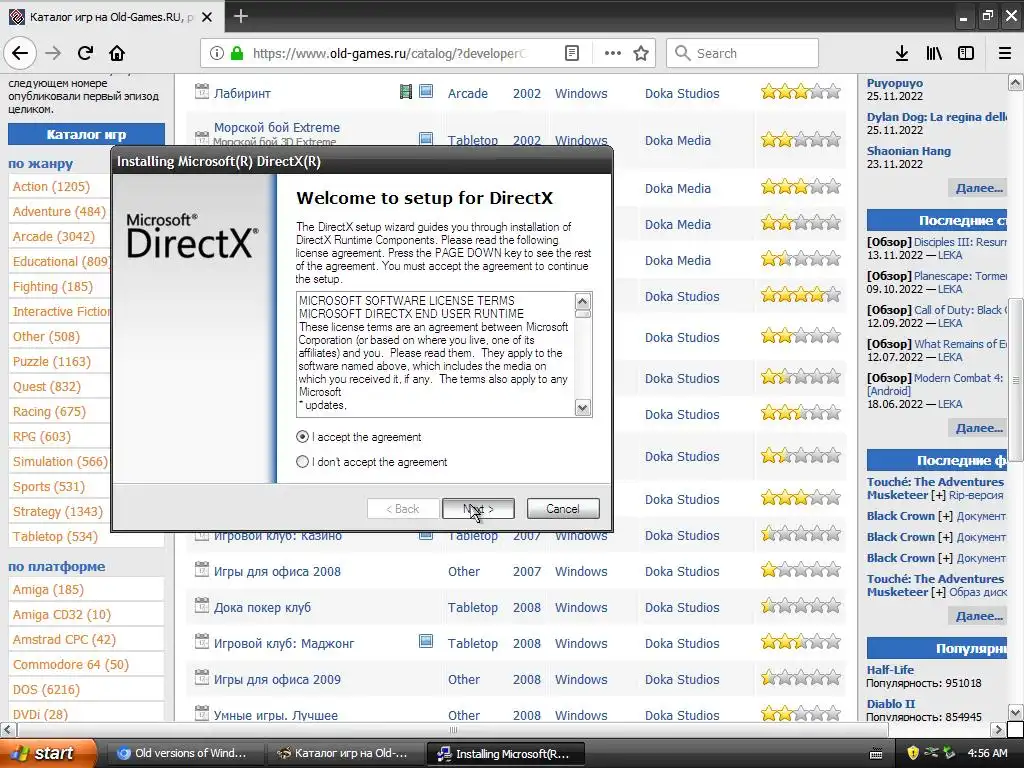
Task: Open Морской бой Extreme game link
Action: pos(277,127)
